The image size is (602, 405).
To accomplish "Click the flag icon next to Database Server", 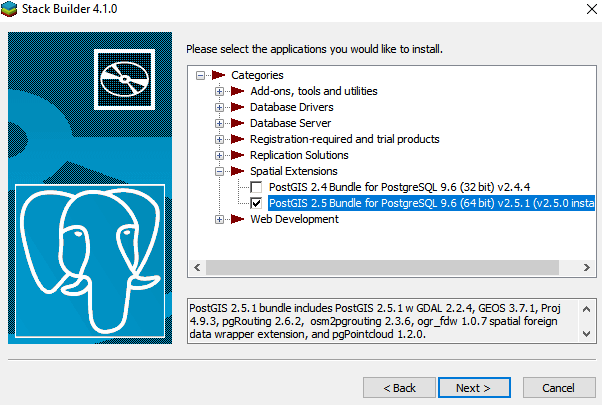I will [x=238, y=123].
